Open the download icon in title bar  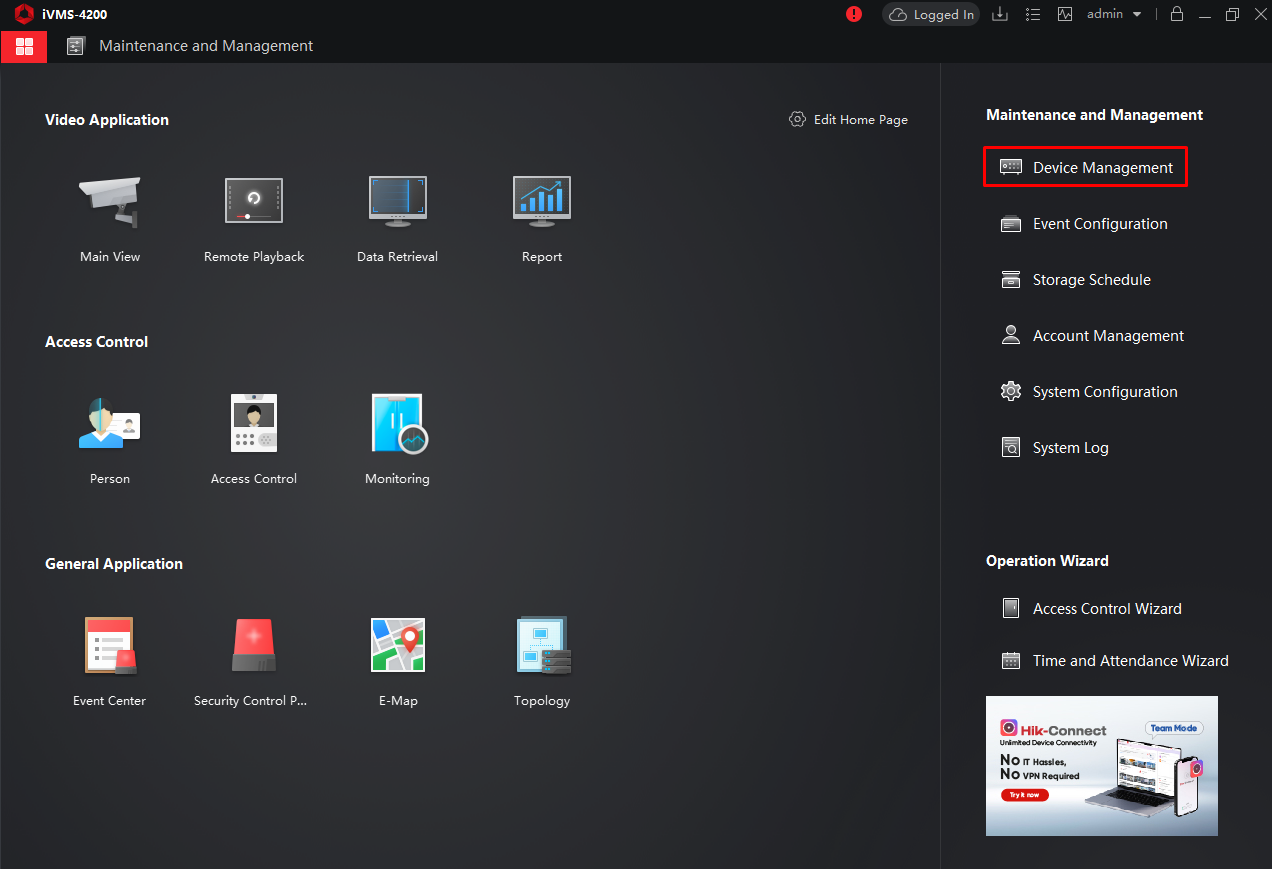point(999,14)
